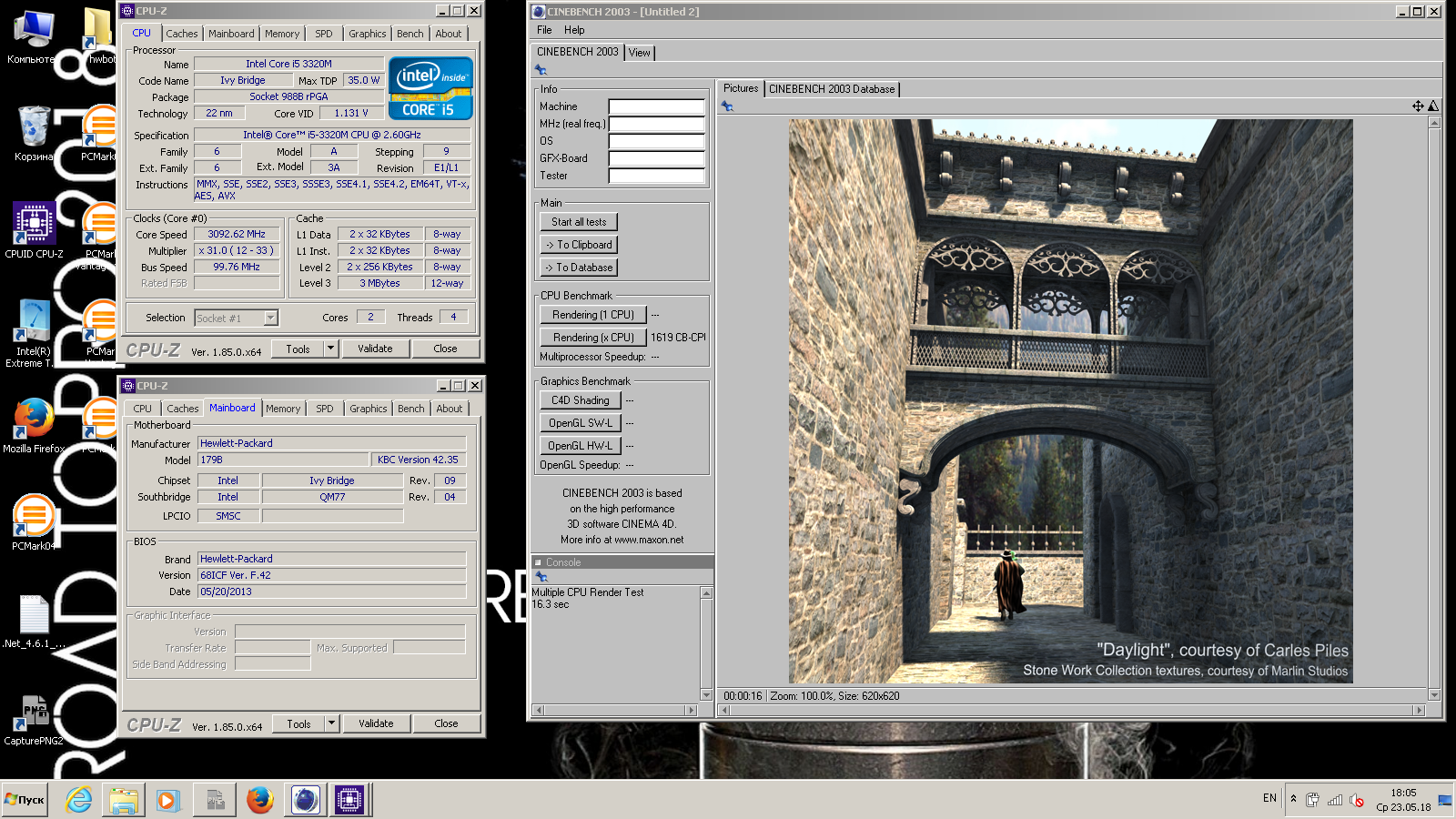Viewport: 1456px width, 819px height.
Task: Select About tab in top CPU-Z window
Action: tap(449, 34)
